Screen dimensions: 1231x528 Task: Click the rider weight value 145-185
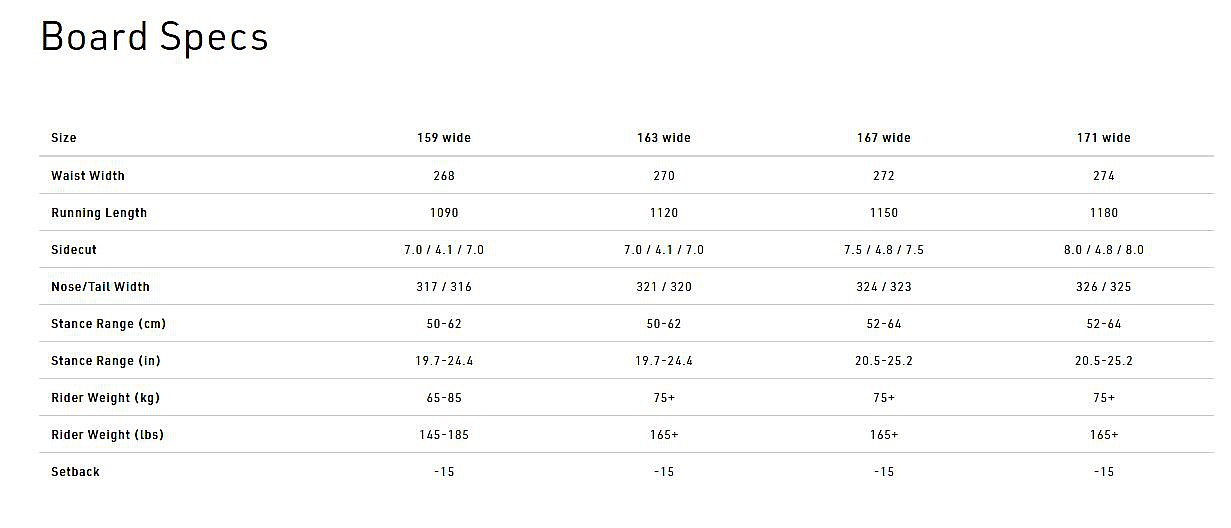[444, 435]
